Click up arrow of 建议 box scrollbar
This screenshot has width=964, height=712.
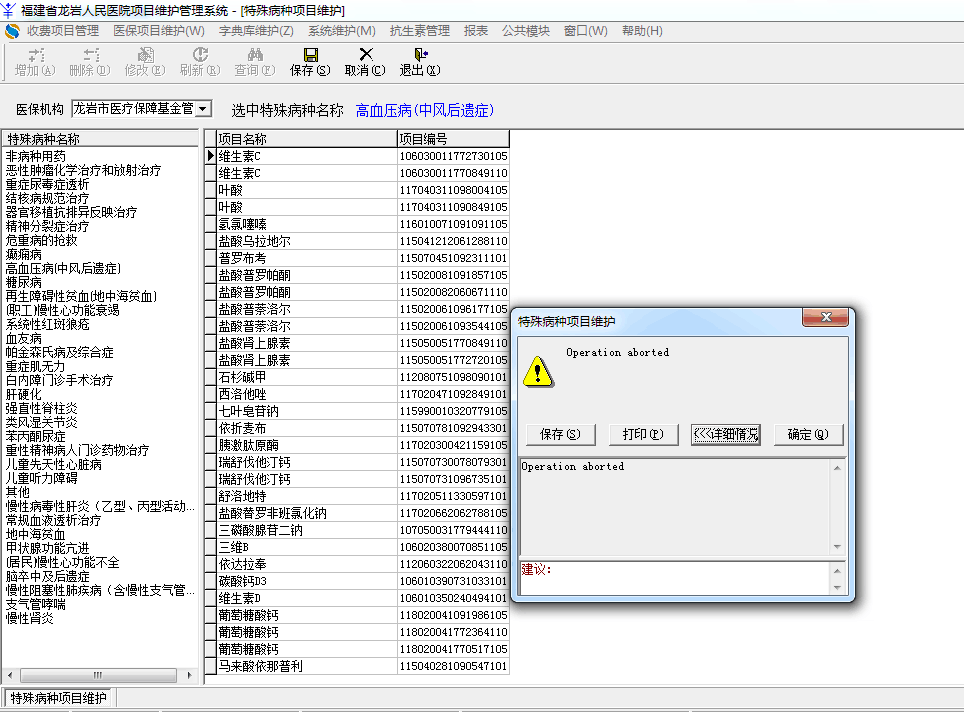tap(837, 571)
